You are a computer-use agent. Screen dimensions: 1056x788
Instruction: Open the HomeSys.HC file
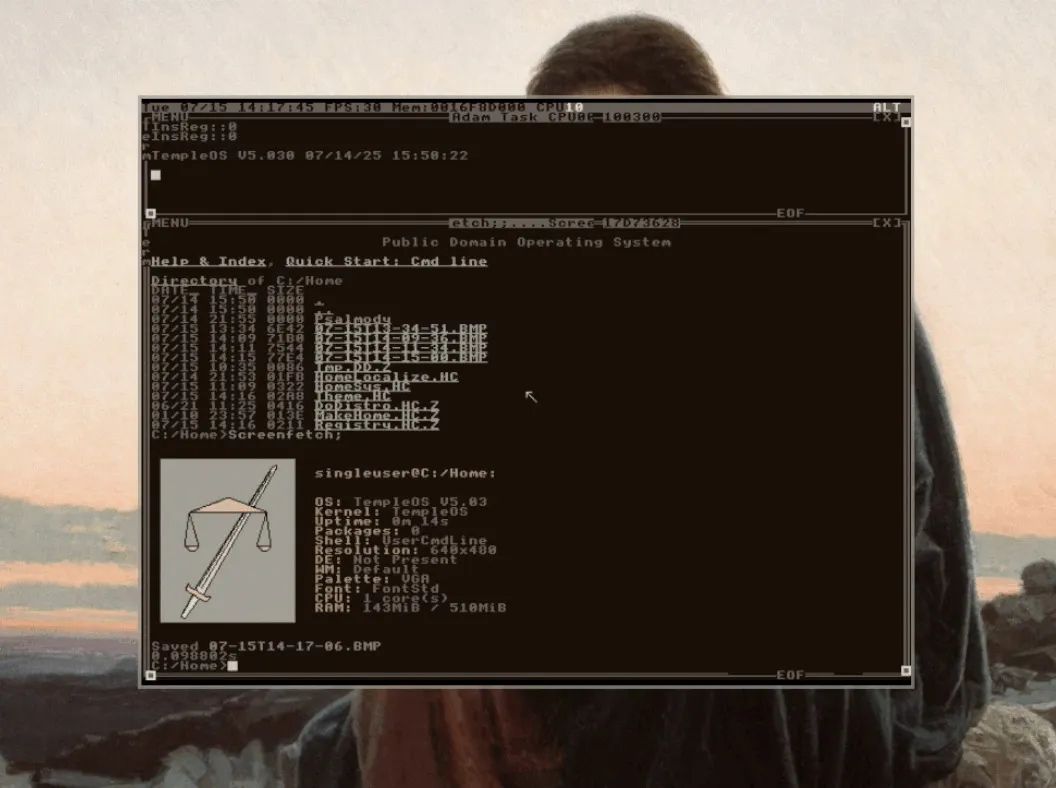click(361, 386)
